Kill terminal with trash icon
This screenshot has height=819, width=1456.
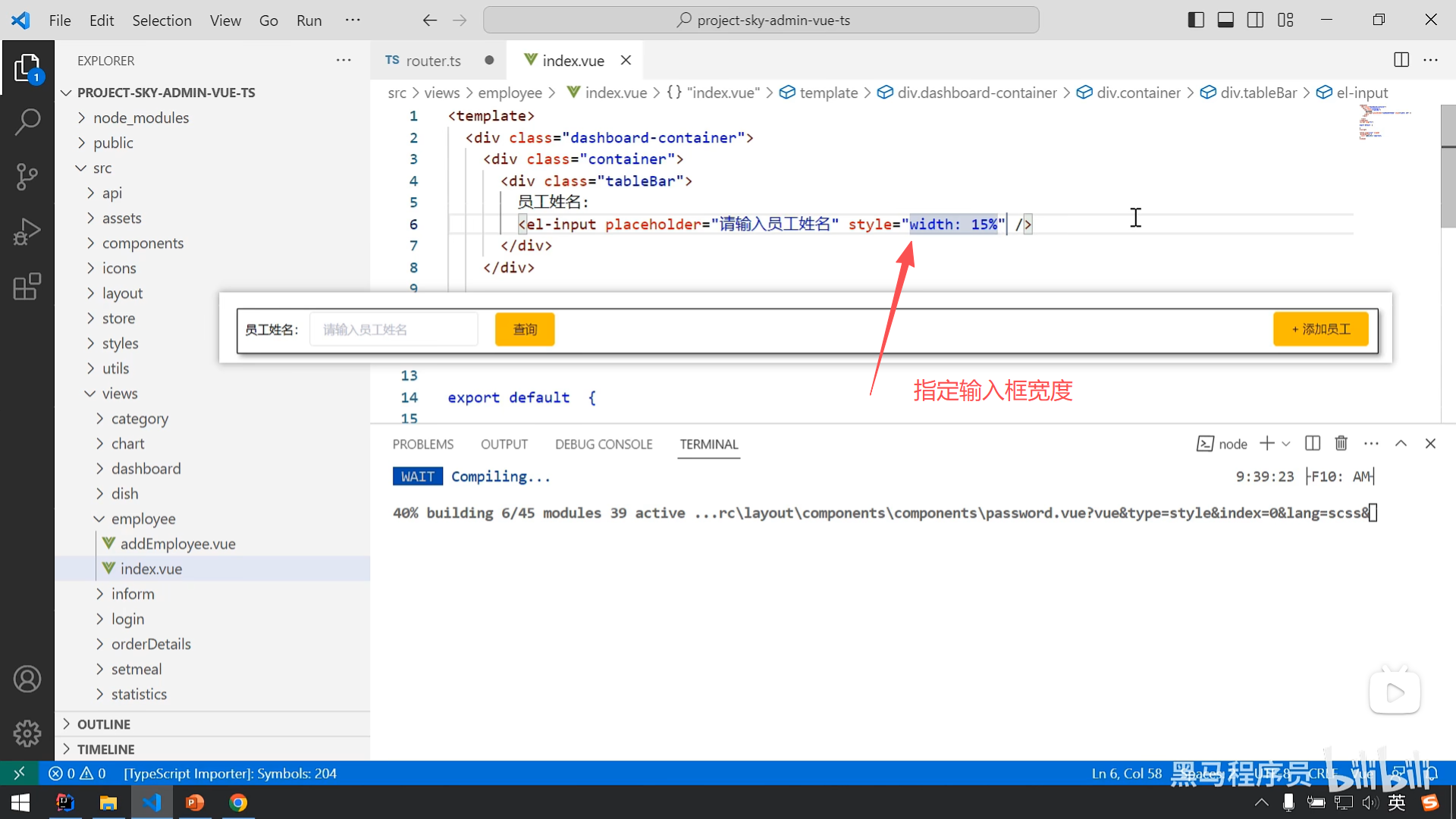1341,444
